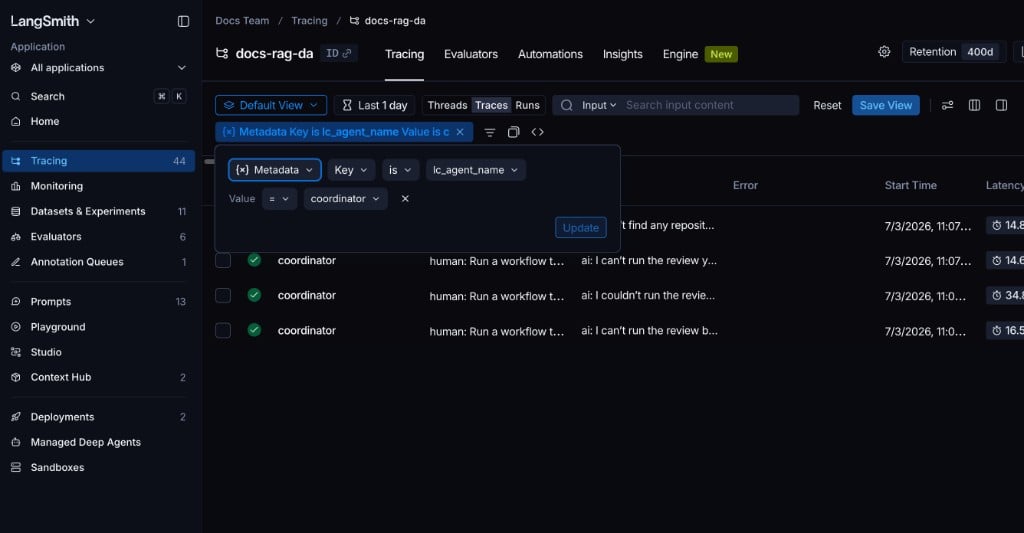Select the Runs view toggle
Image resolution: width=1024 pixels, height=533 pixels.
527,105
